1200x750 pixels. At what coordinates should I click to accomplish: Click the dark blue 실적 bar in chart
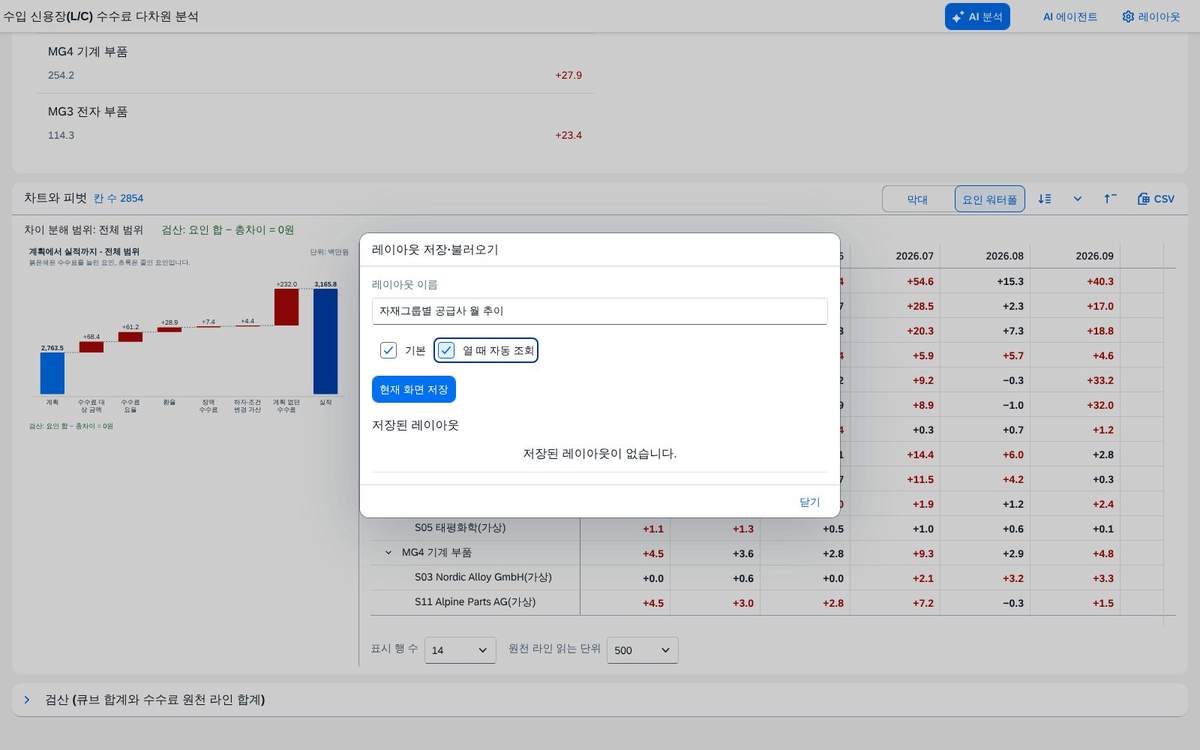click(325, 341)
